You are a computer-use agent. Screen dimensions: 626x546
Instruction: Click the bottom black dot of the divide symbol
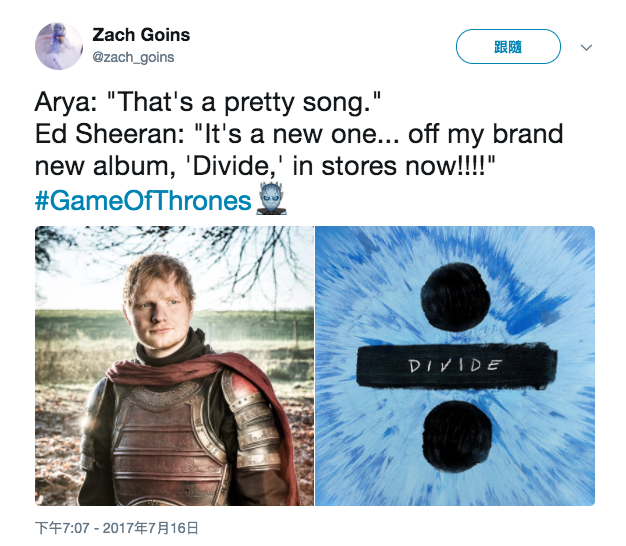click(x=457, y=435)
